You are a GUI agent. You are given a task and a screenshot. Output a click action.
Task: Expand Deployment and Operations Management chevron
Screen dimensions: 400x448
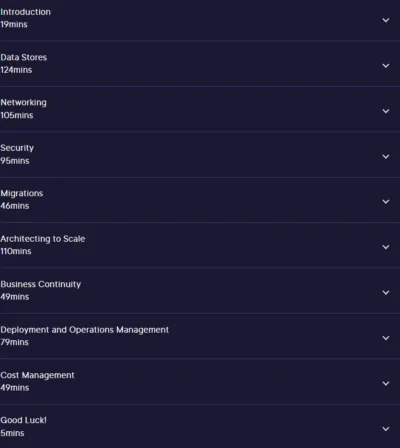click(386, 338)
